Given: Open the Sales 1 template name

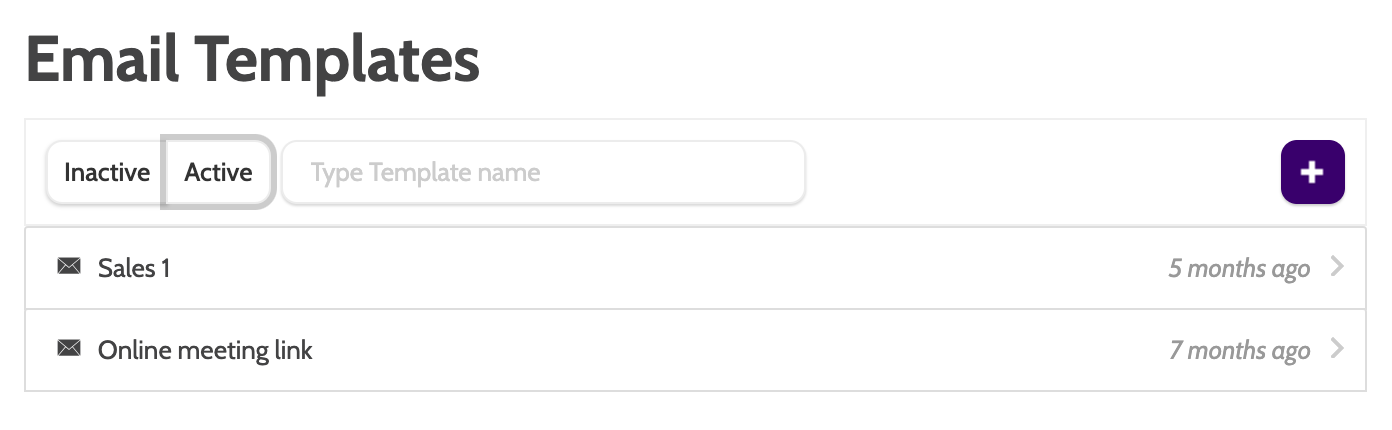Looking at the screenshot, I should 134,268.
